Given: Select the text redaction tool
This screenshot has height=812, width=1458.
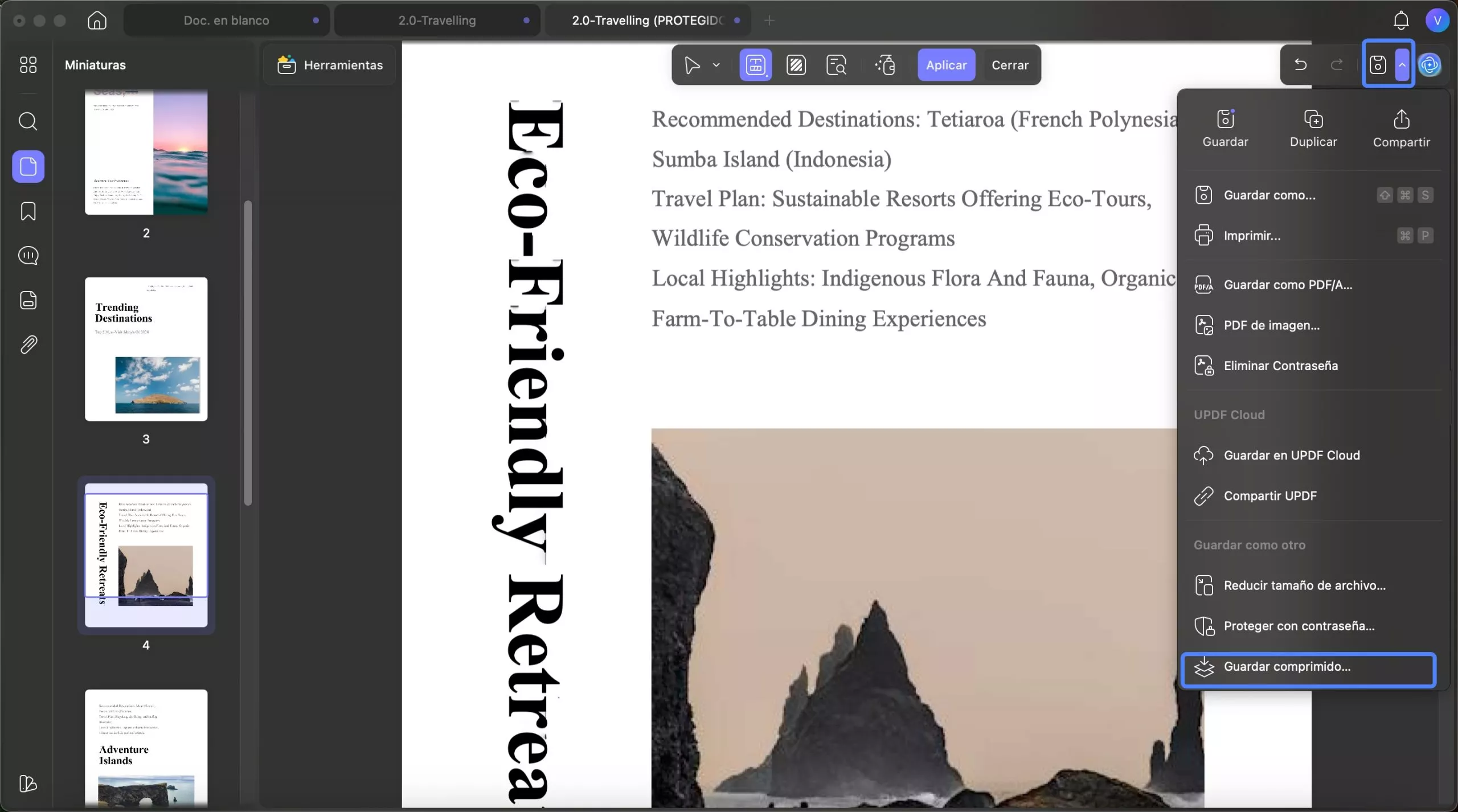Looking at the screenshot, I should [755, 65].
